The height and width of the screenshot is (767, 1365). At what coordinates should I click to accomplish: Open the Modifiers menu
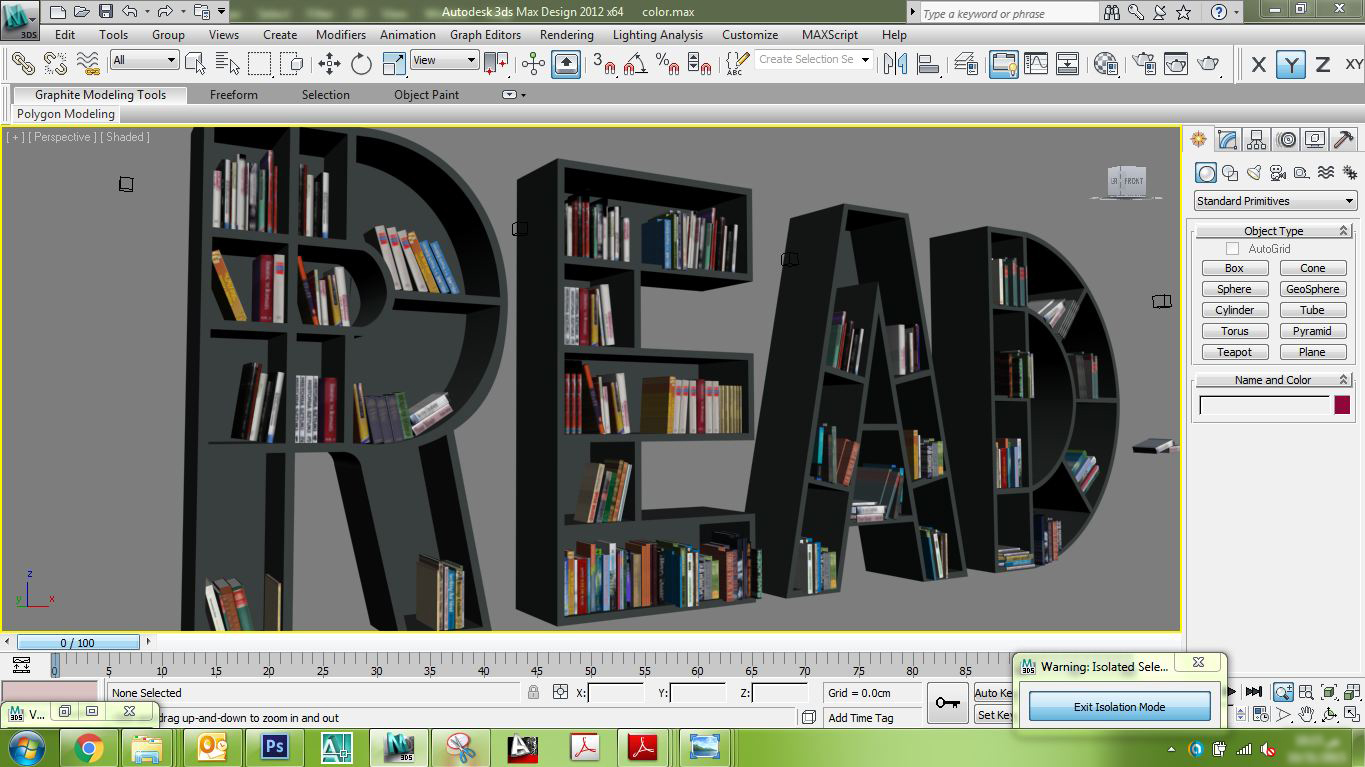[x=341, y=34]
